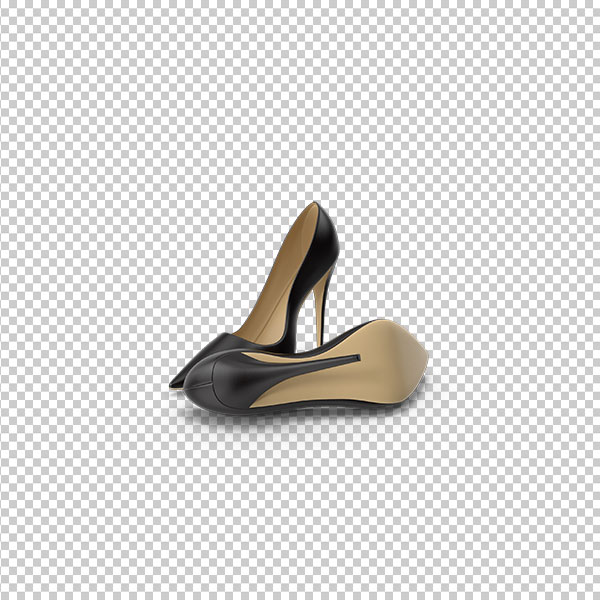Click transparent checkerboard area above the shoes
The height and width of the screenshot is (600, 600).
tap(300, 99)
